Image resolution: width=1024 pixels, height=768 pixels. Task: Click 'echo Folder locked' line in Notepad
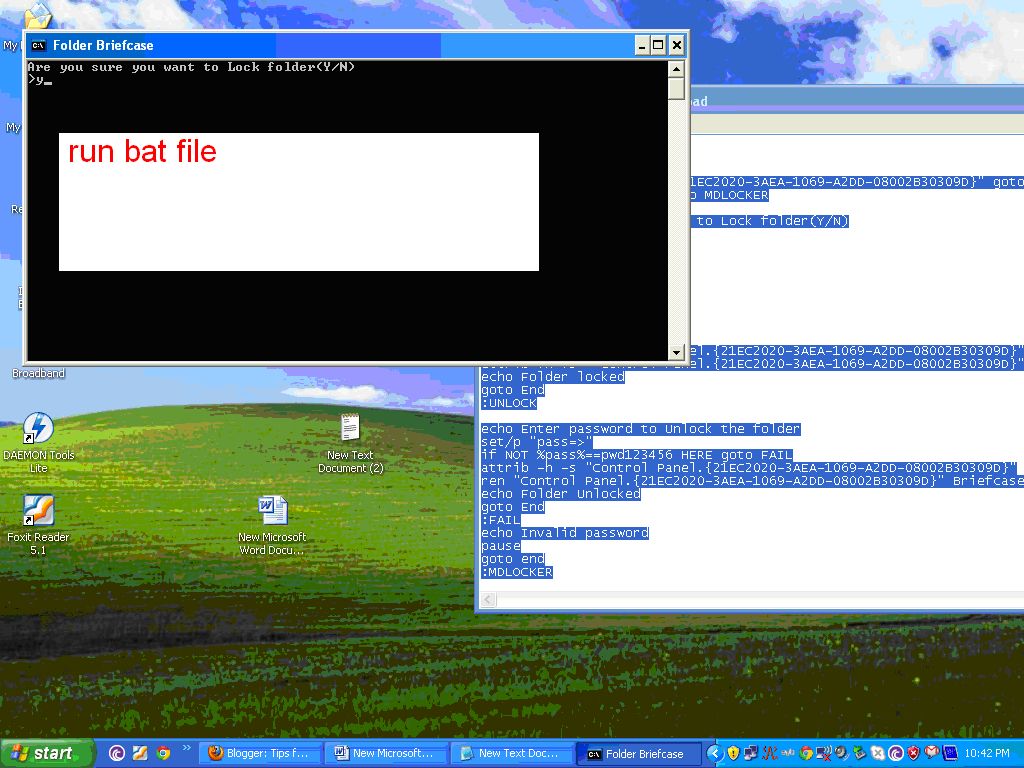click(552, 377)
